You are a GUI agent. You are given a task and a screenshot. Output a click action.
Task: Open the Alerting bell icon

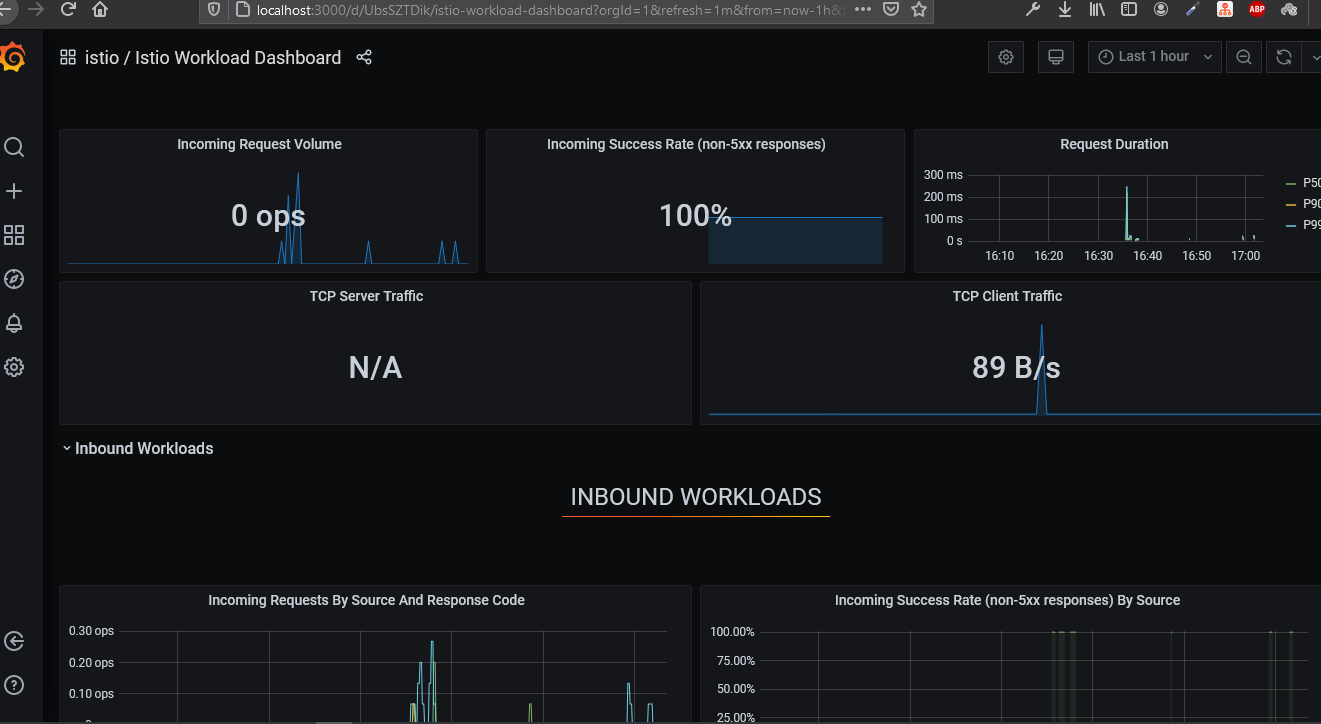[14, 323]
